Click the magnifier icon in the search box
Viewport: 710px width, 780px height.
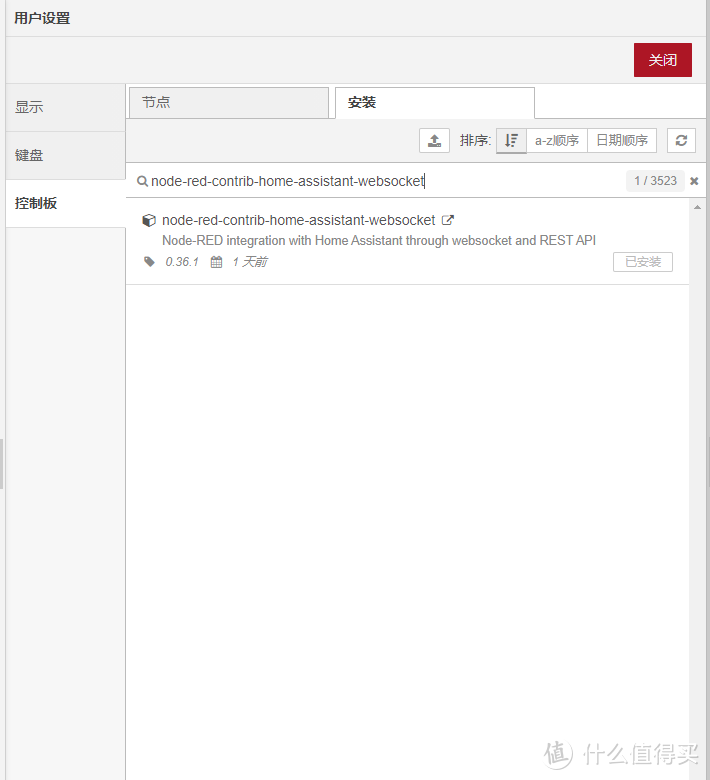[x=142, y=181]
